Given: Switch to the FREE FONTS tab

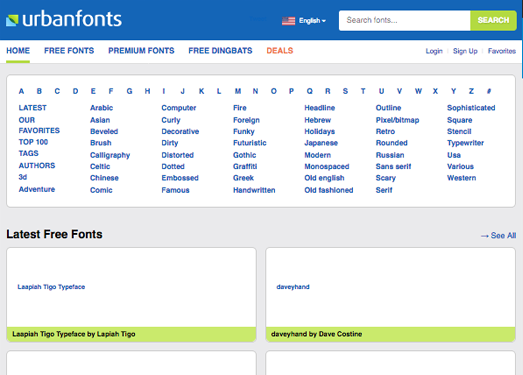Looking at the screenshot, I should pyautogui.click(x=69, y=51).
